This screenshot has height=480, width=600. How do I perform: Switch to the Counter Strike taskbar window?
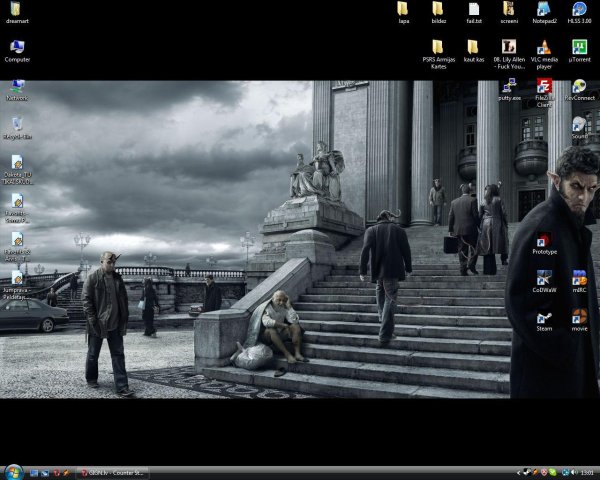point(113,472)
